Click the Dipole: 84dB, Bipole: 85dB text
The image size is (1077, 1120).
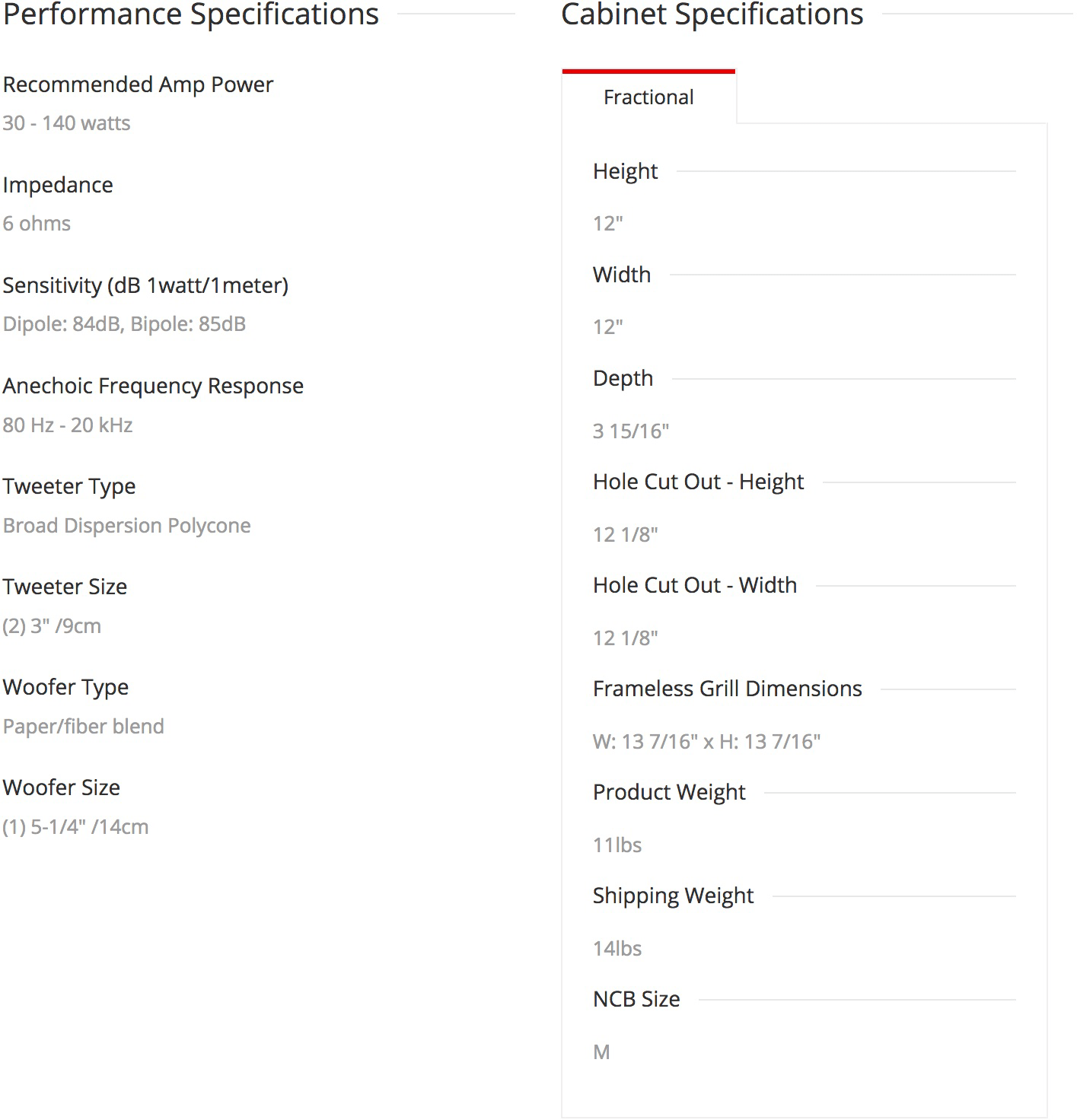coord(124,324)
